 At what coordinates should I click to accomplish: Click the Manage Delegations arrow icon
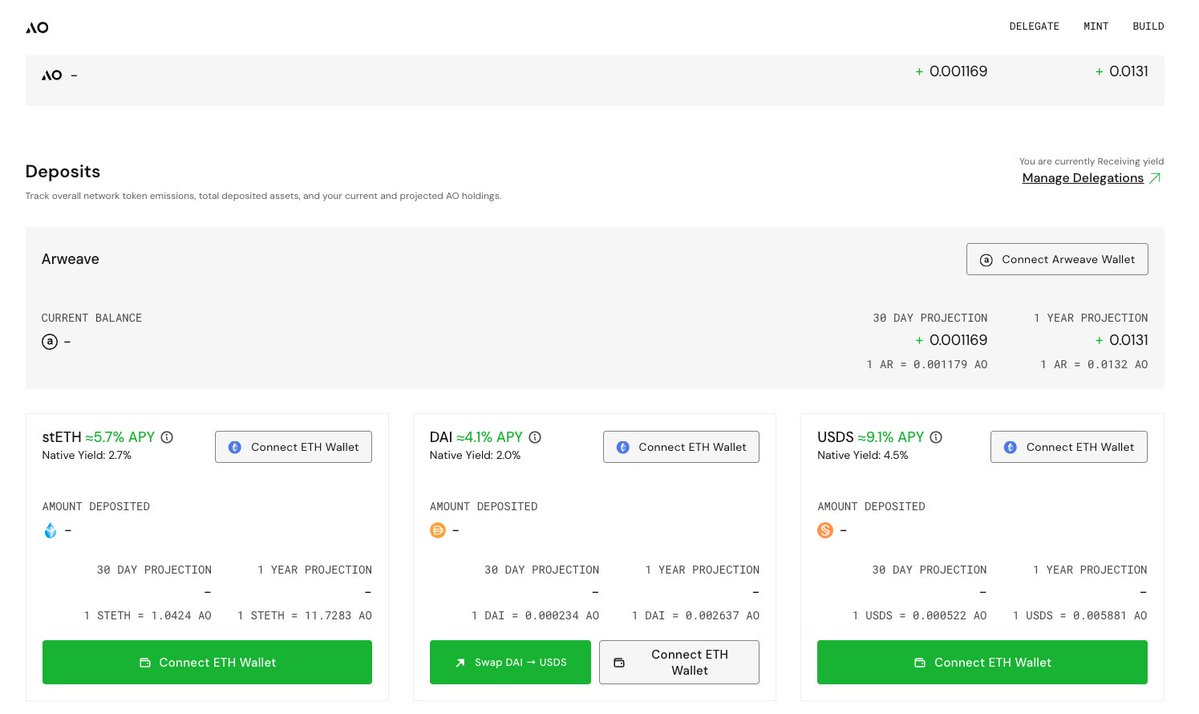[x=1155, y=178]
